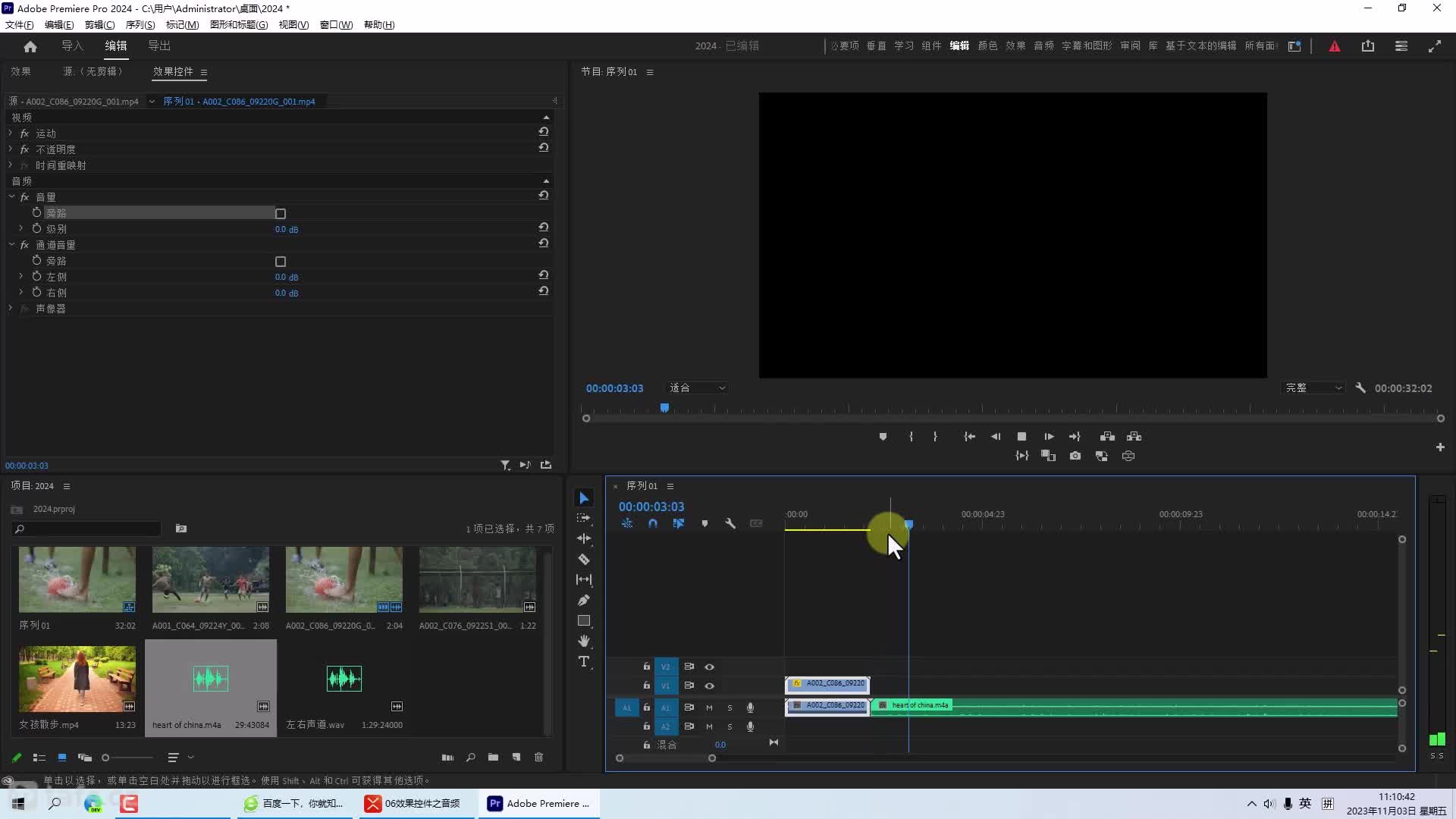Click the red warning triangle icon
Image resolution: width=1456 pixels, height=819 pixels.
pos(1335,46)
